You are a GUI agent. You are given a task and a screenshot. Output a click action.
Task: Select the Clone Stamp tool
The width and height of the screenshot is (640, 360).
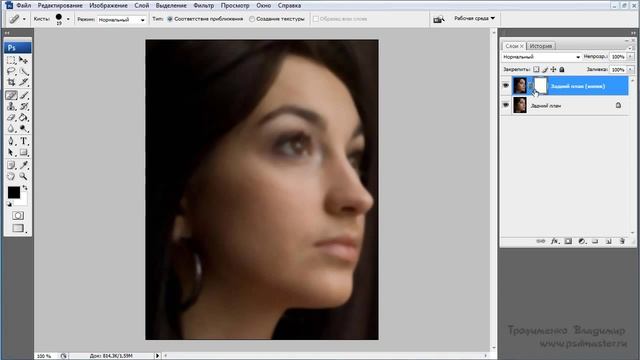[x=11, y=107]
